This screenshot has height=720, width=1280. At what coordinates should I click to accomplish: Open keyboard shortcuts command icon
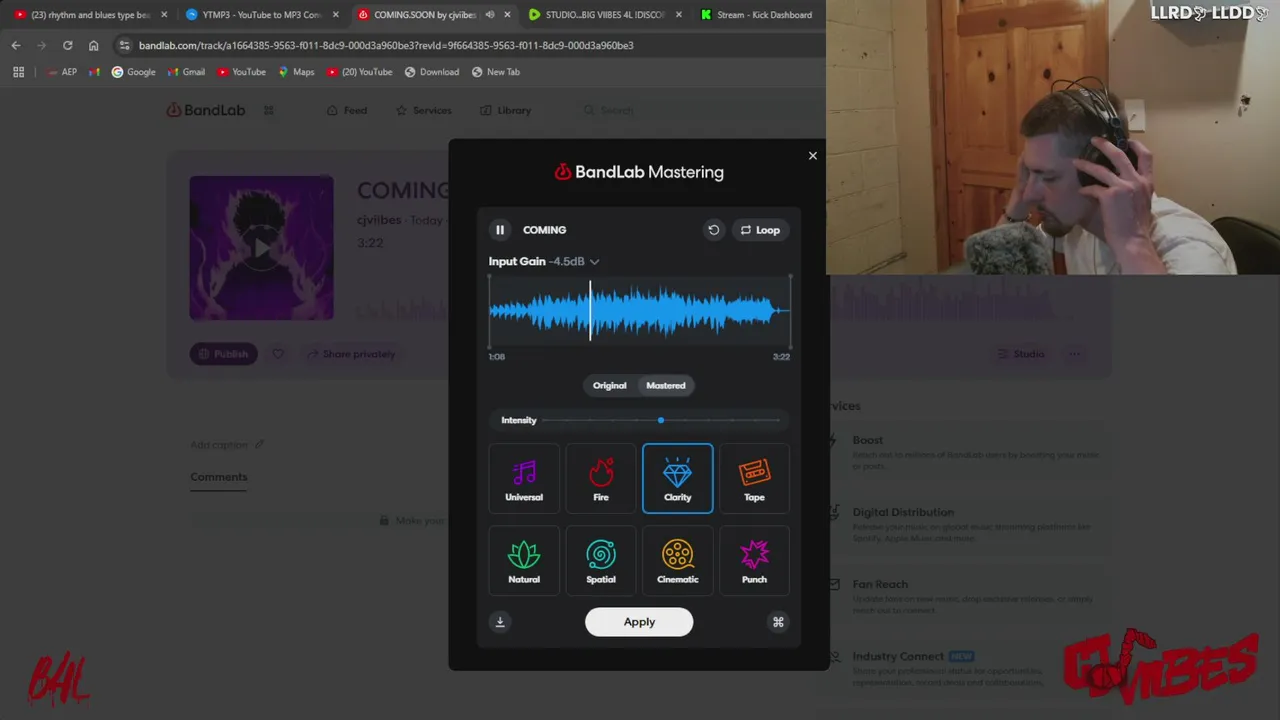778,622
